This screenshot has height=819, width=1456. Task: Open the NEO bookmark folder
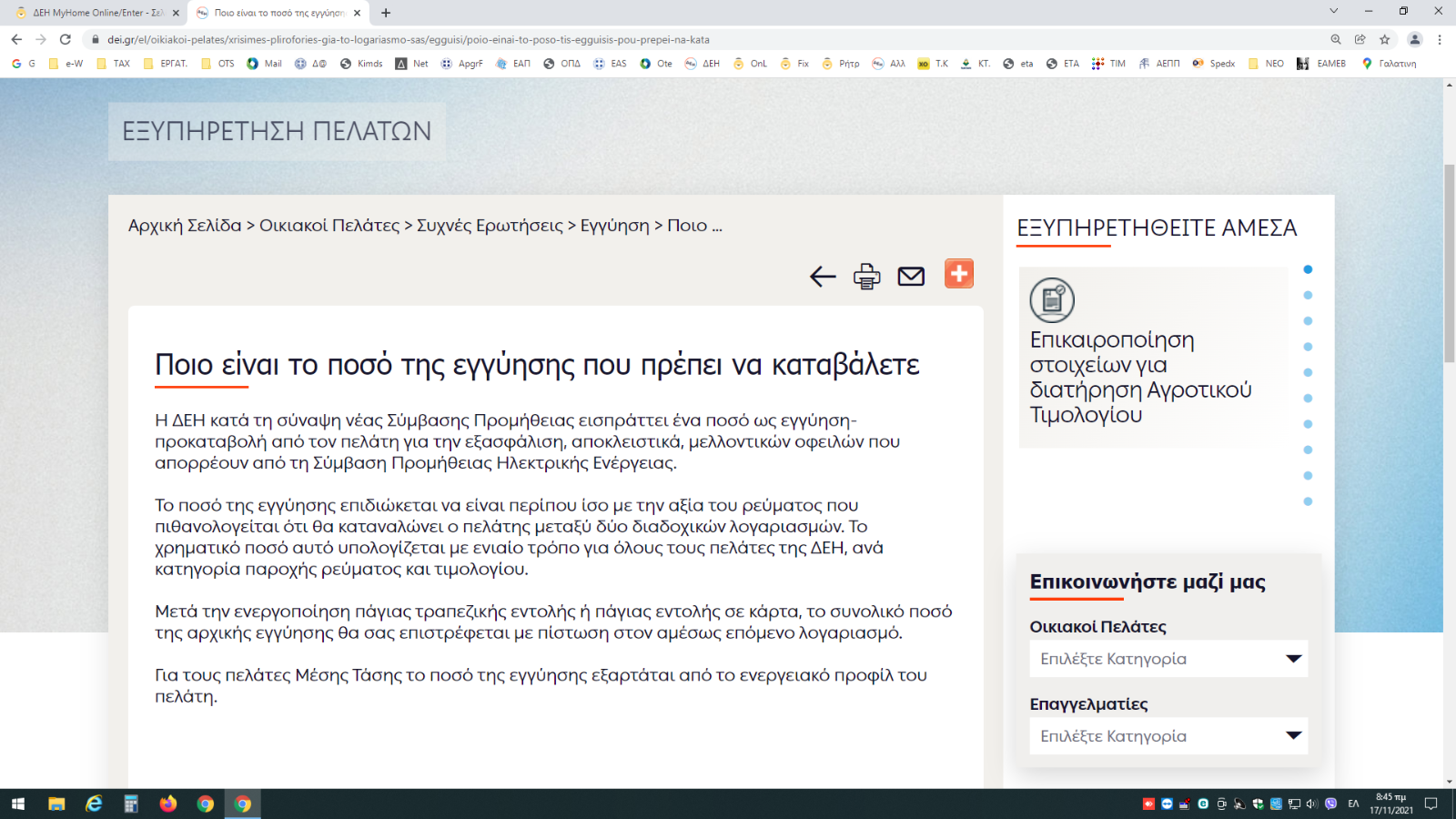click(1266, 64)
